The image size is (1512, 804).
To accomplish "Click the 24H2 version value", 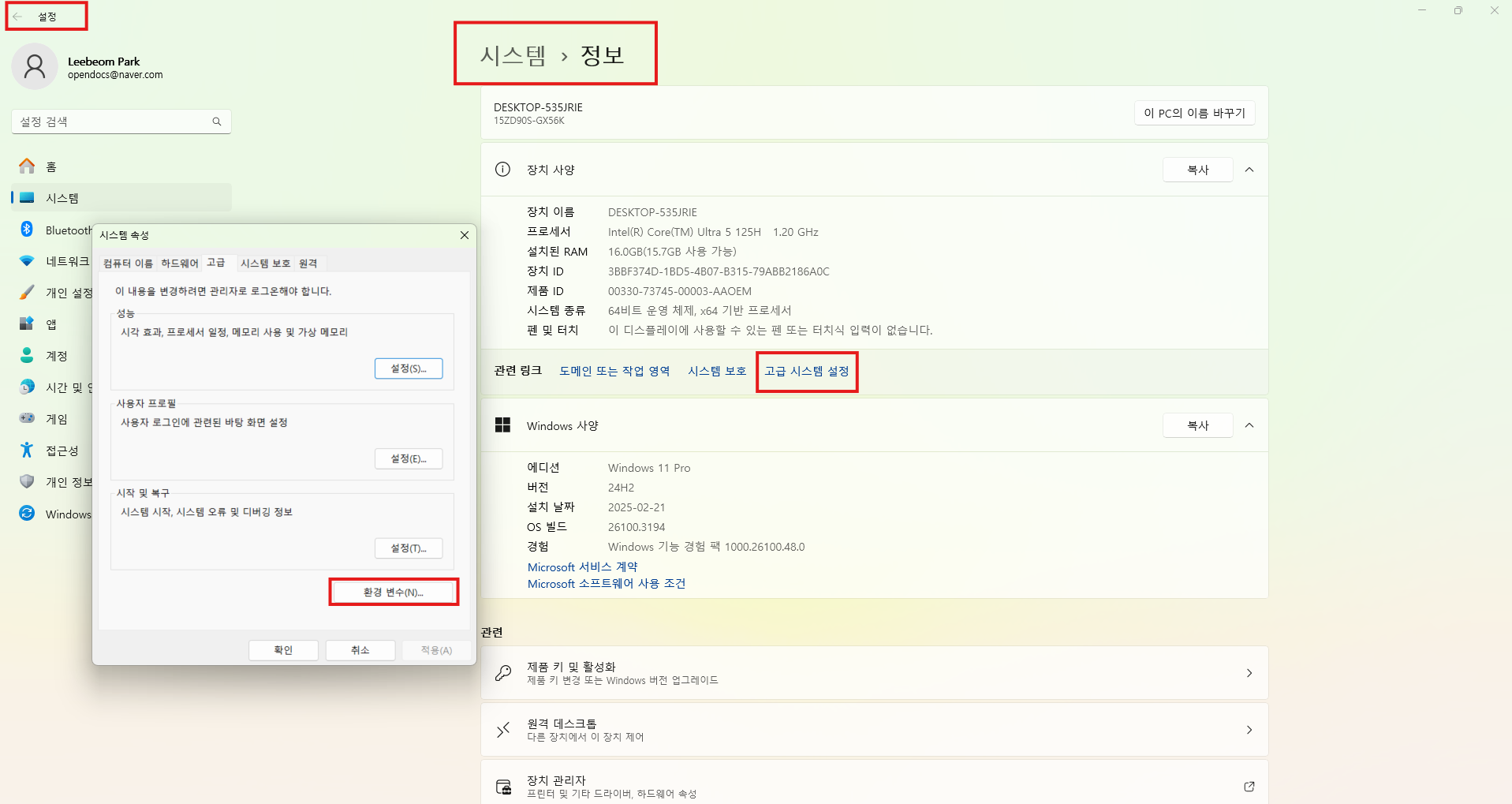I will [622, 488].
